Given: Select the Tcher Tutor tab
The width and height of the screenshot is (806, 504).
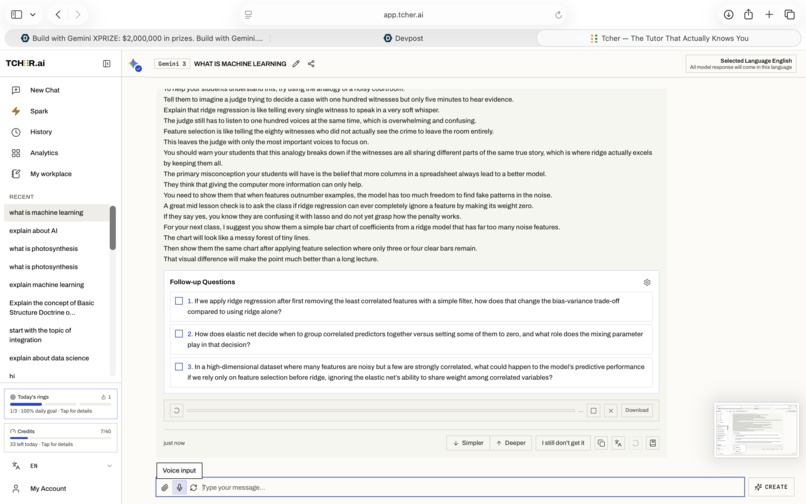Looking at the screenshot, I should pyautogui.click(x=669, y=38).
